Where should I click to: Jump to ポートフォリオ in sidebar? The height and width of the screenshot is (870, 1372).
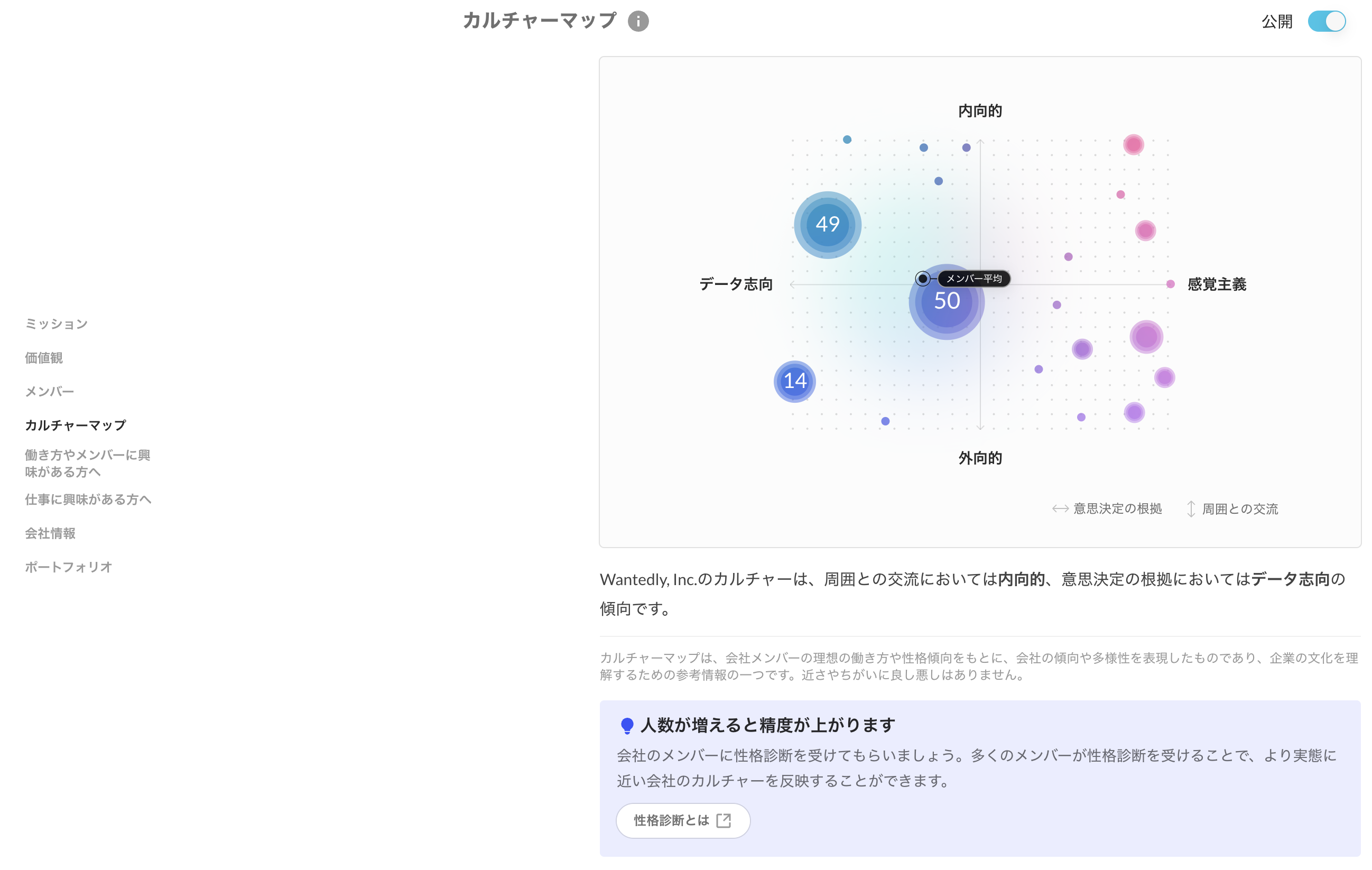click(x=68, y=567)
